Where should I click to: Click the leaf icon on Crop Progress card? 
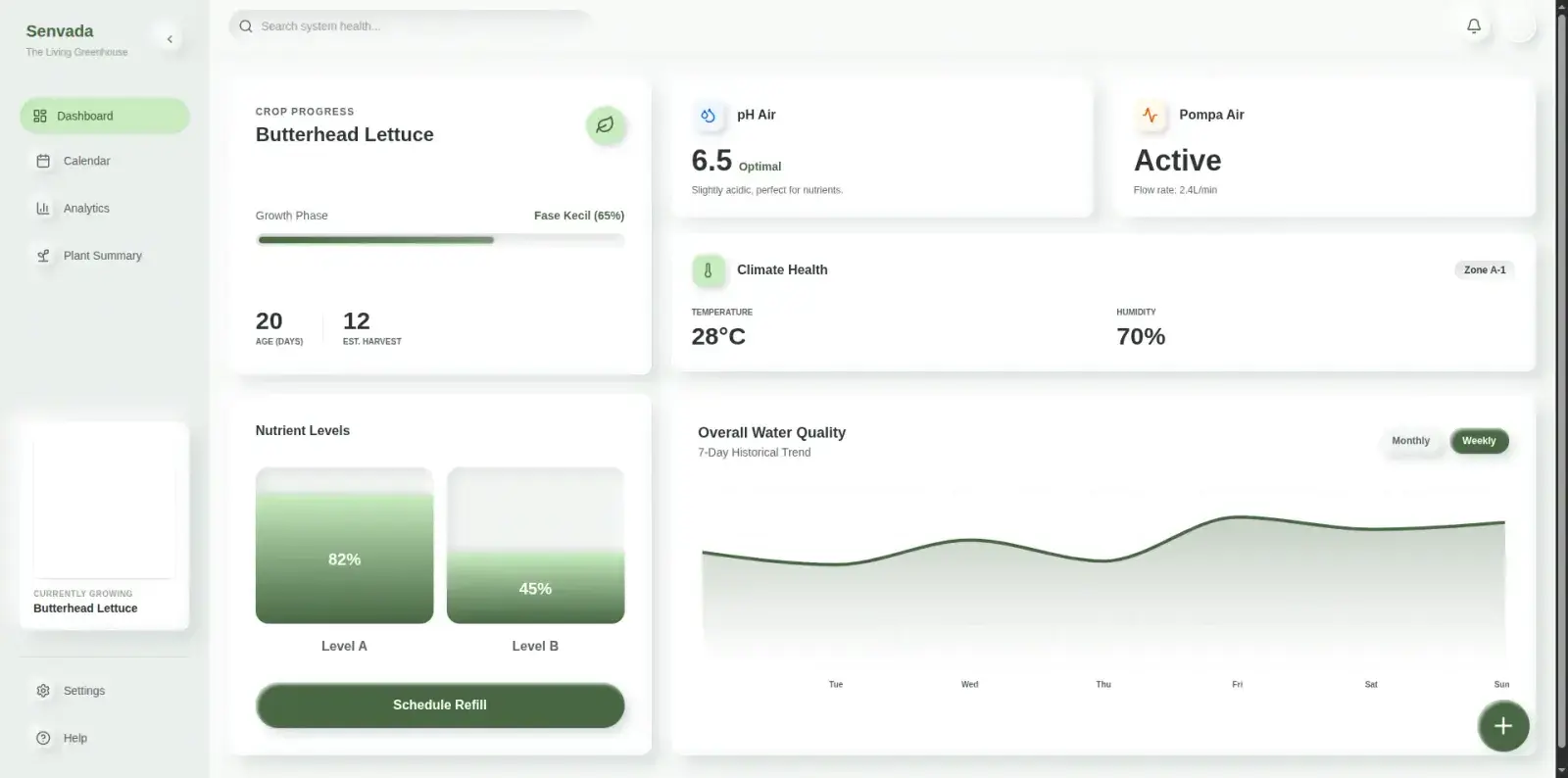click(x=606, y=125)
